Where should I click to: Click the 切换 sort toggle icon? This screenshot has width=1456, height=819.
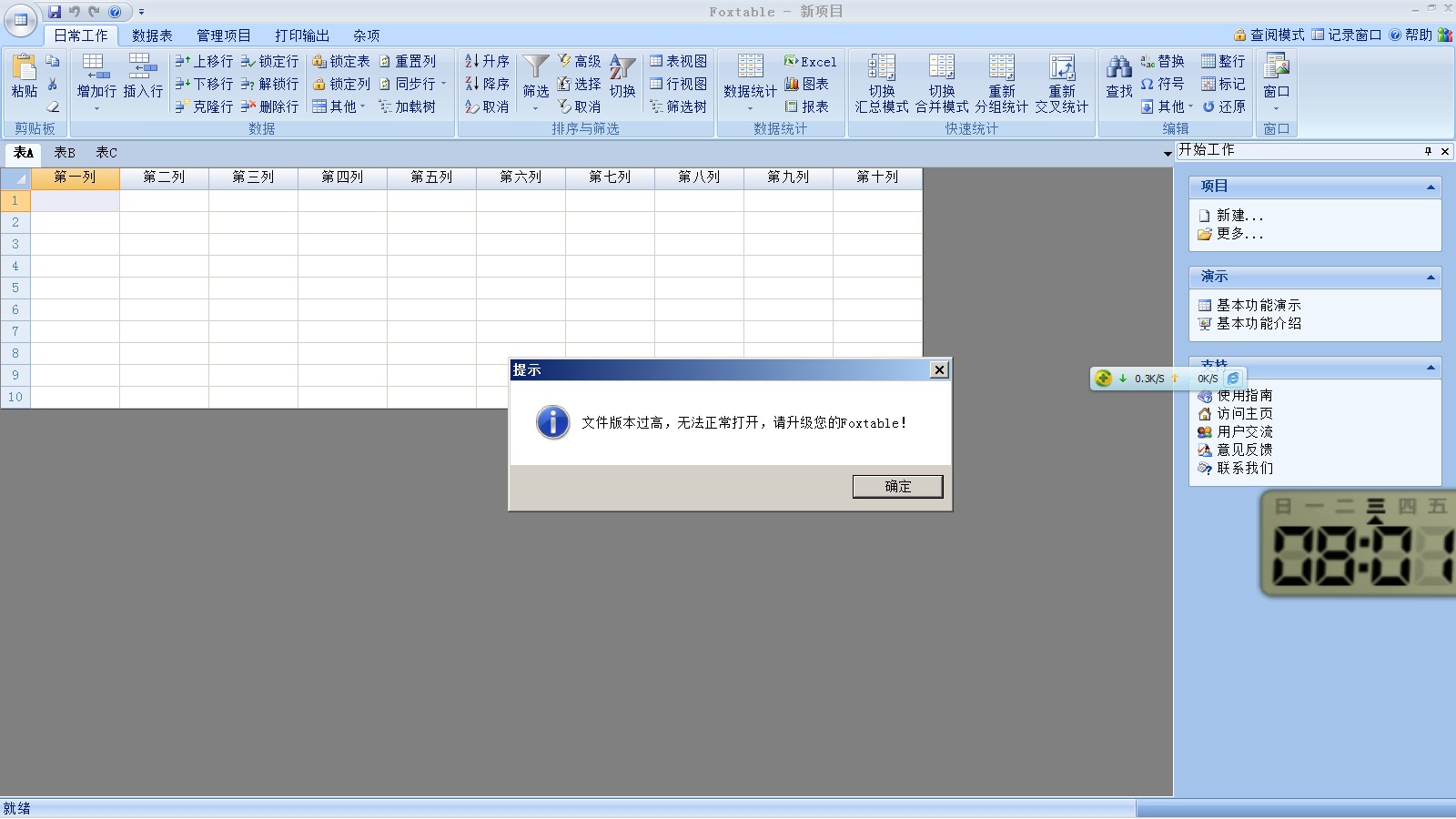click(622, 68)
